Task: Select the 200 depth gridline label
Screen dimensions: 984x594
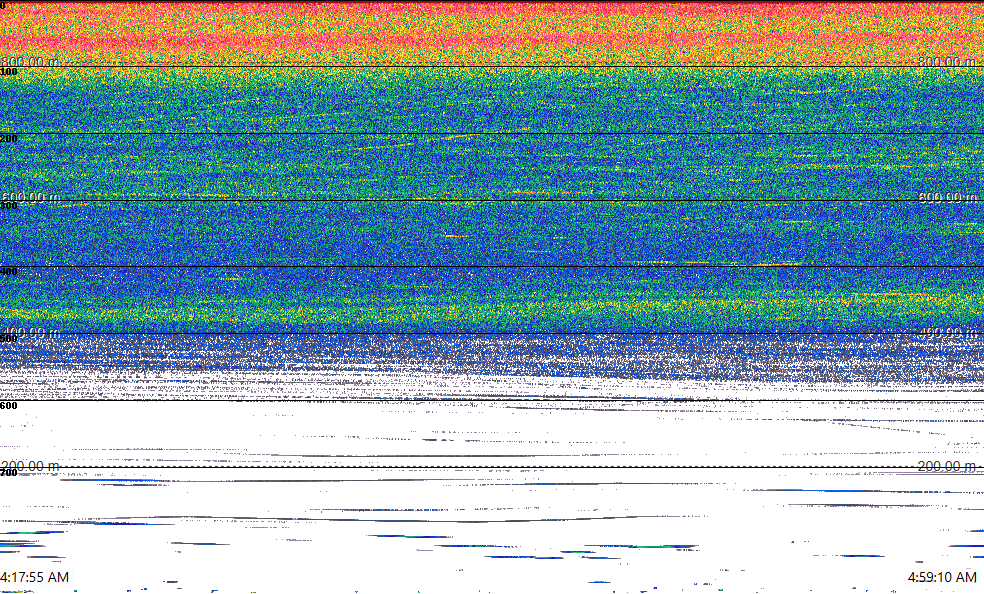Action: click(x=9, y=139)
